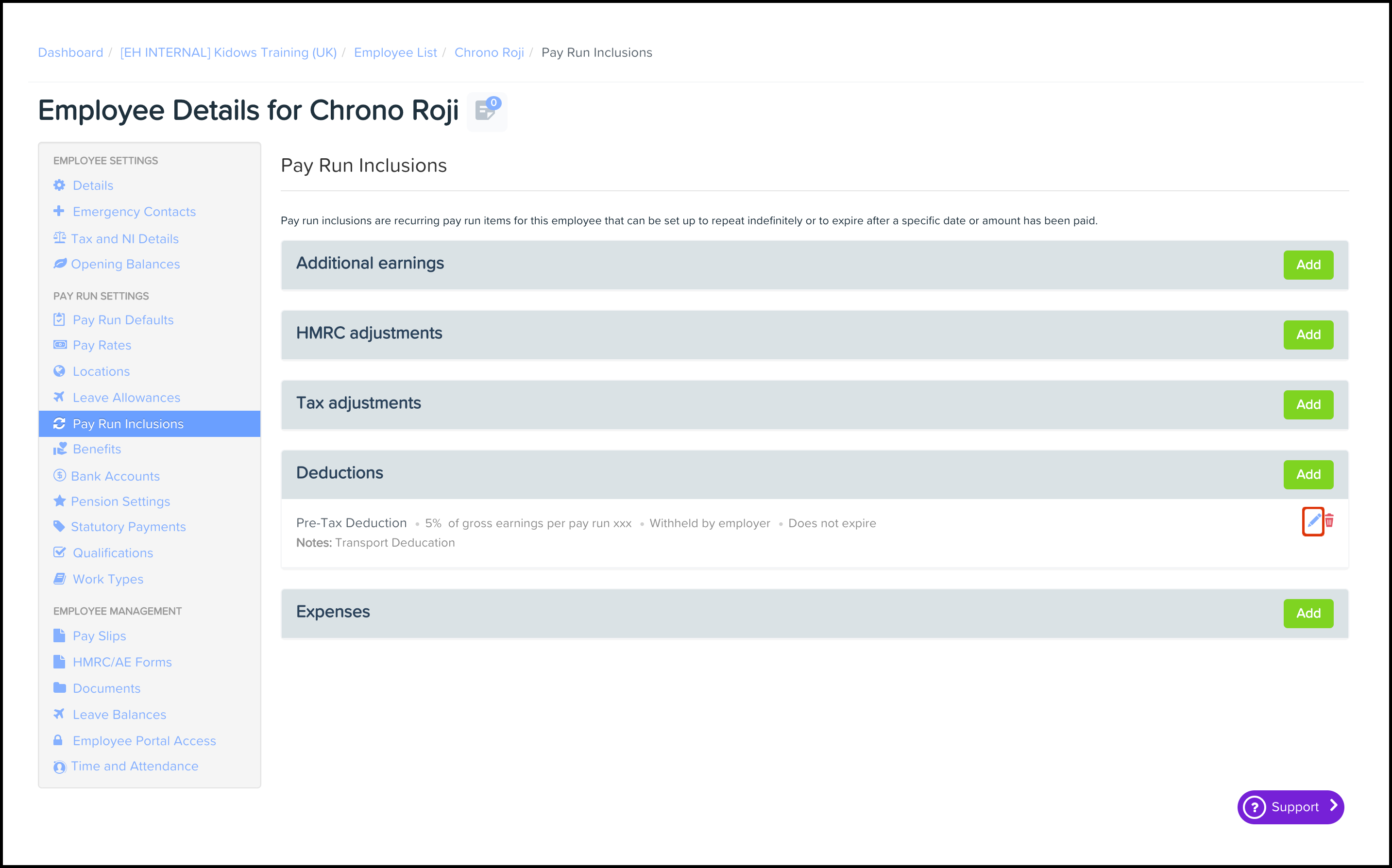Navigate to Tax and NI Details
Screen dimensions: 1392x868
pyautogui.click(x=125, y=239)
